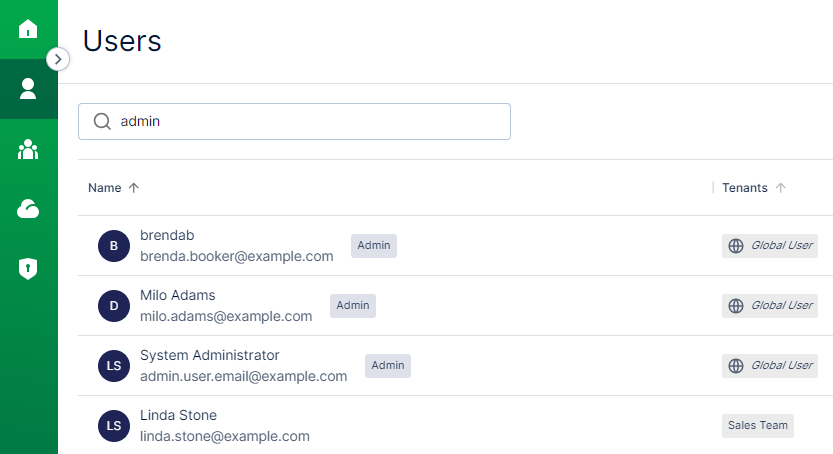Click the Admin badge next to brendab
The image size is (833, 454).
tap(374, 246)
